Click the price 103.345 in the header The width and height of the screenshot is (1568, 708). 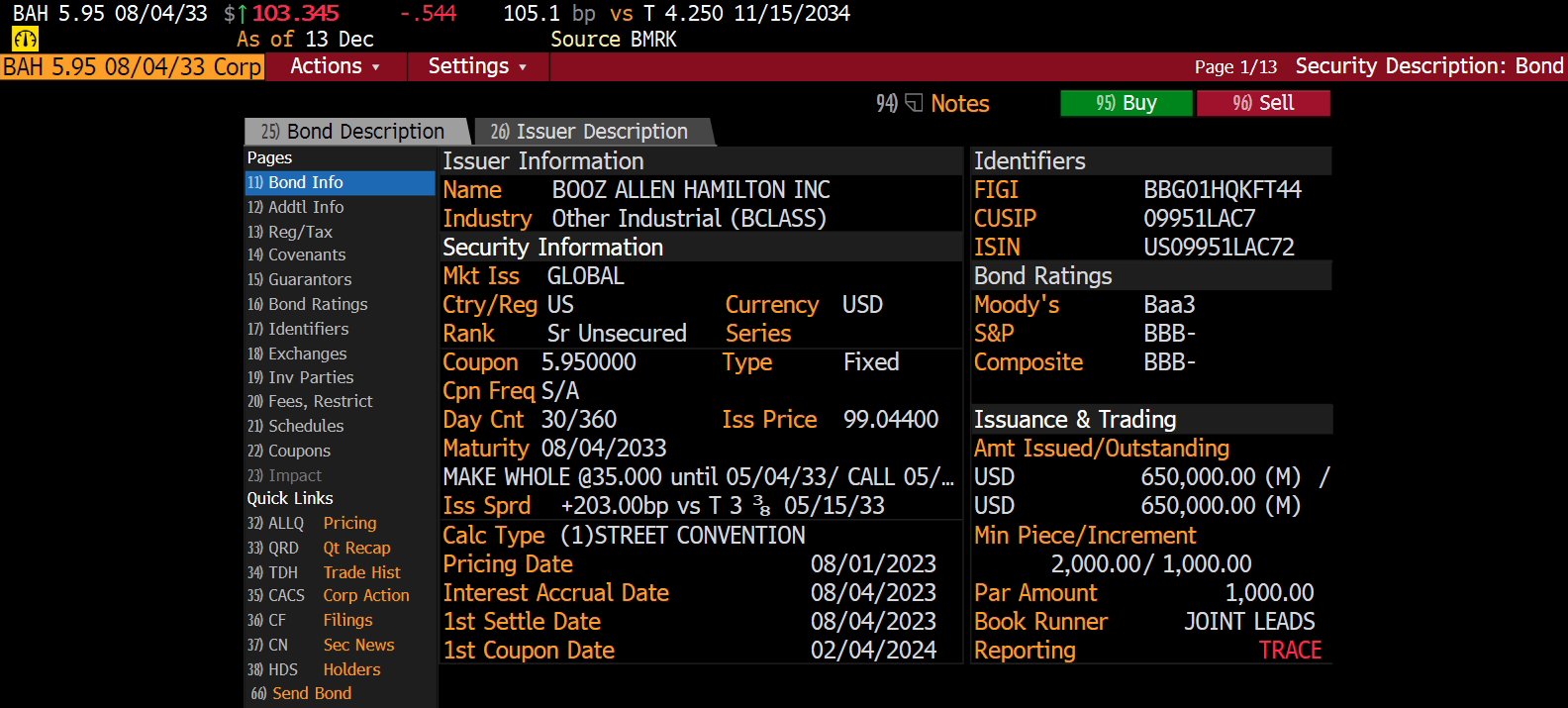(x=295, y=14)
